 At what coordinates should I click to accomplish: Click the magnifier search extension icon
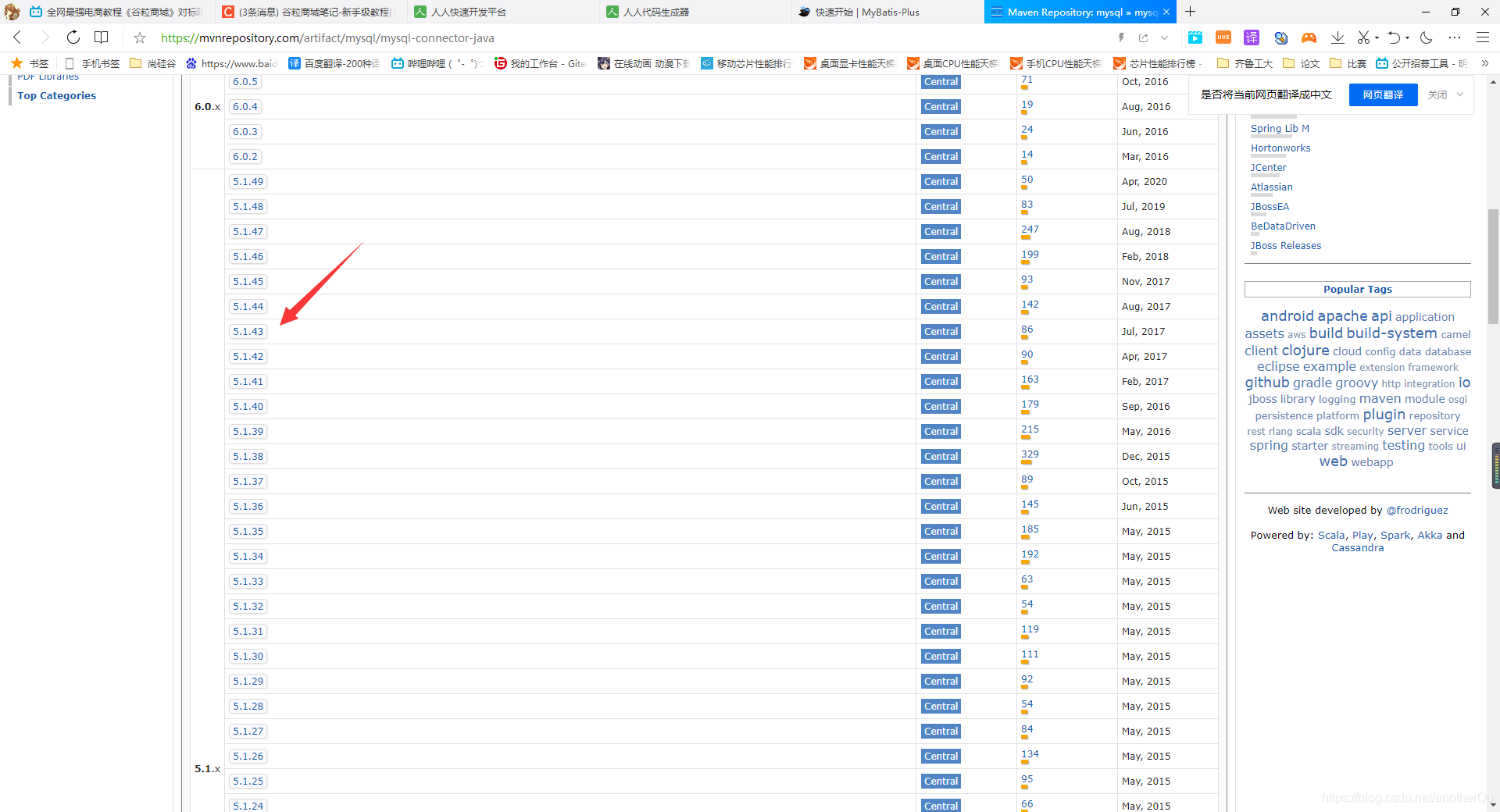(1280, 37)
